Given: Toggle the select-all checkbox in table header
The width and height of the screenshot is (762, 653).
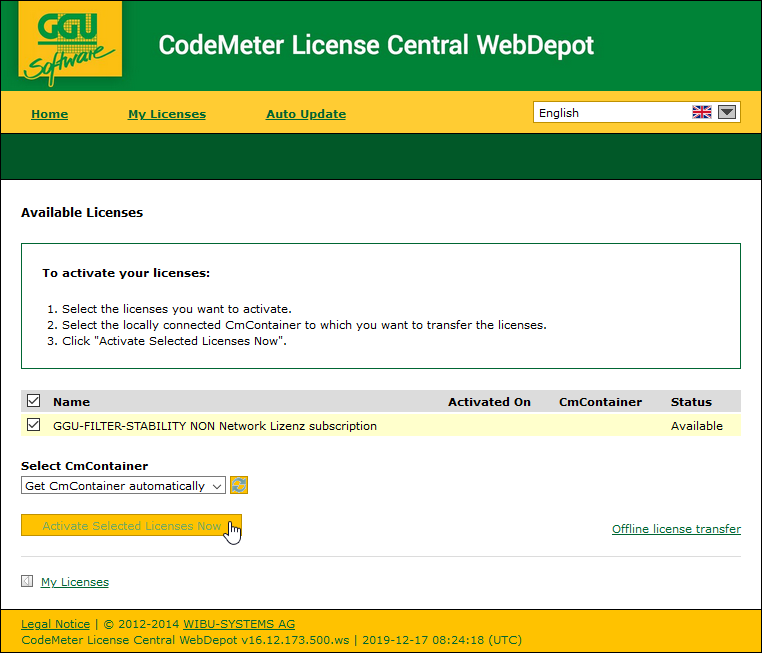Looking at the screenshot, I should (x=34, y=401).
